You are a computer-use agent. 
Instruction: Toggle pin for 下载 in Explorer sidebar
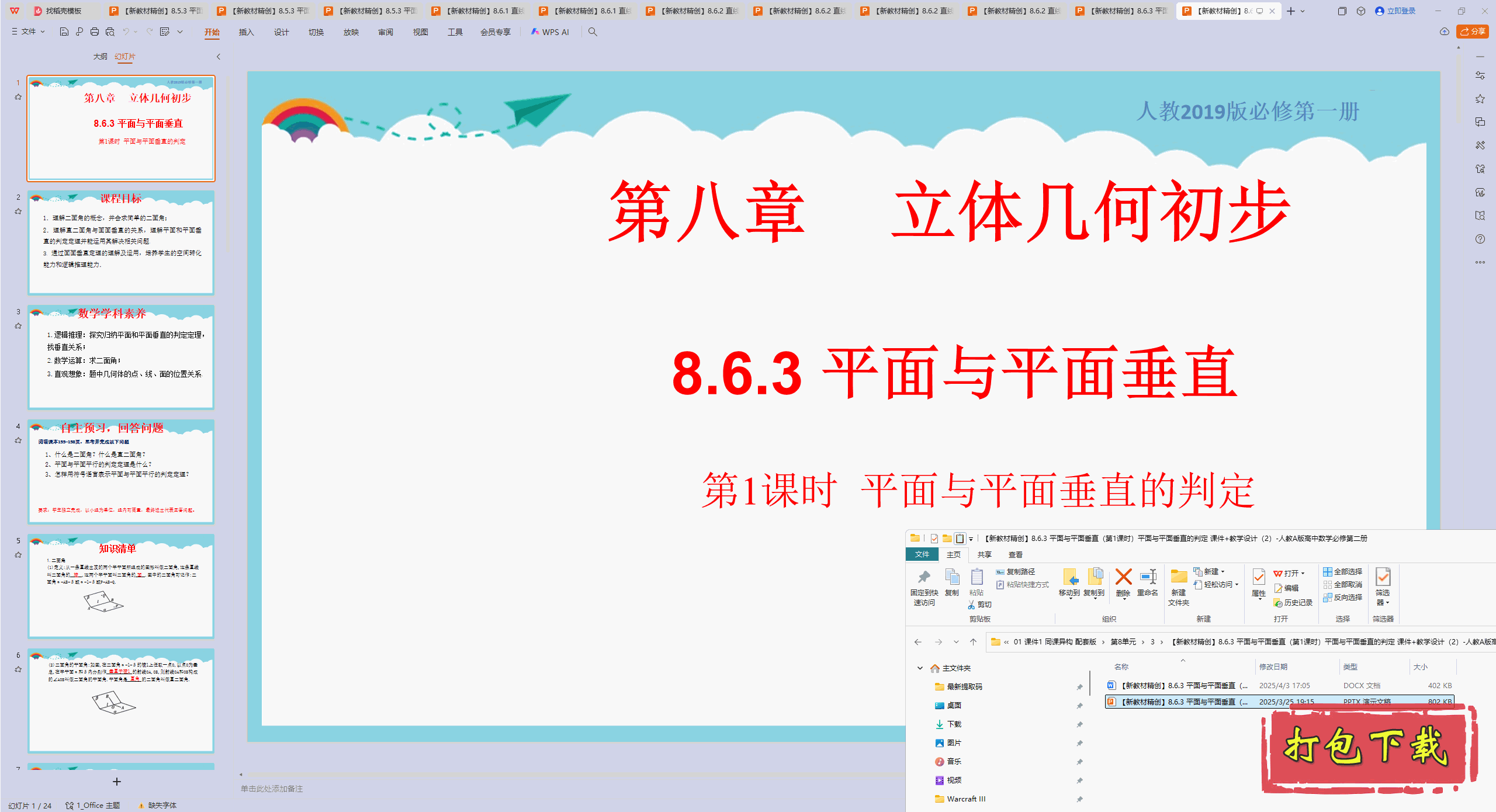coord(1079,724)
